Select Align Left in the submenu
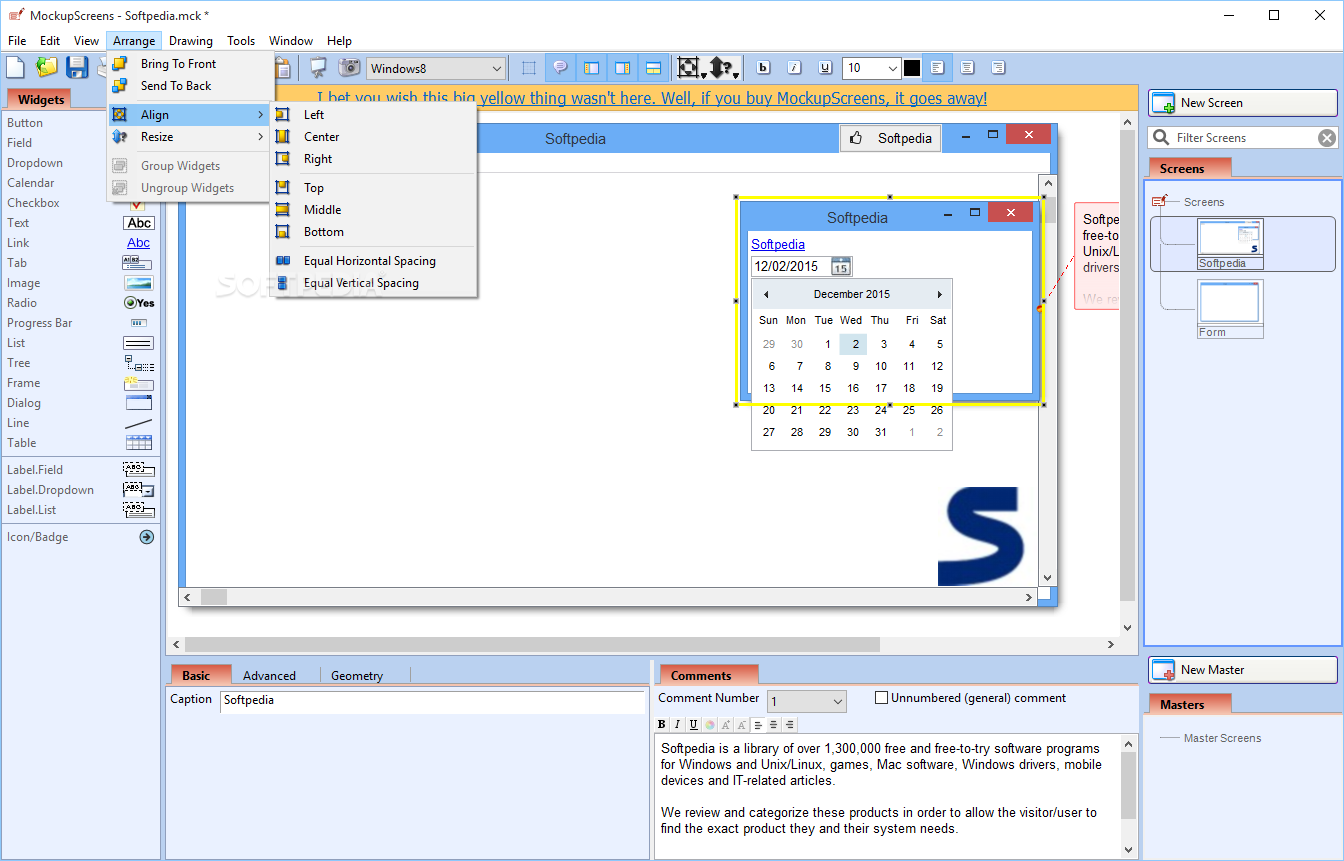1344x861 pixels. (374, 115)
